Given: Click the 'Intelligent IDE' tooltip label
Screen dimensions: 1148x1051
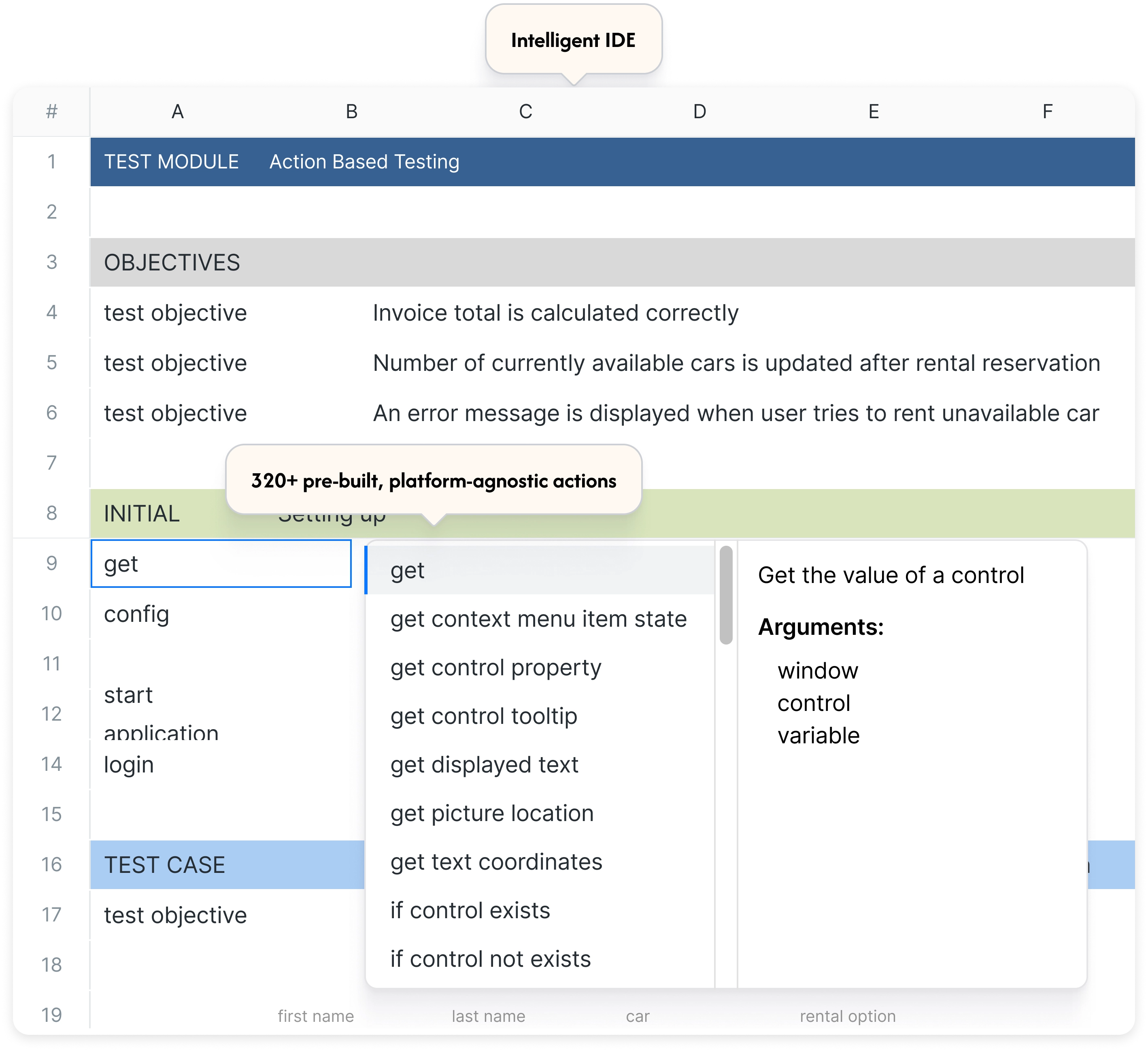Looking at the screenshot, I should [574, 40].
